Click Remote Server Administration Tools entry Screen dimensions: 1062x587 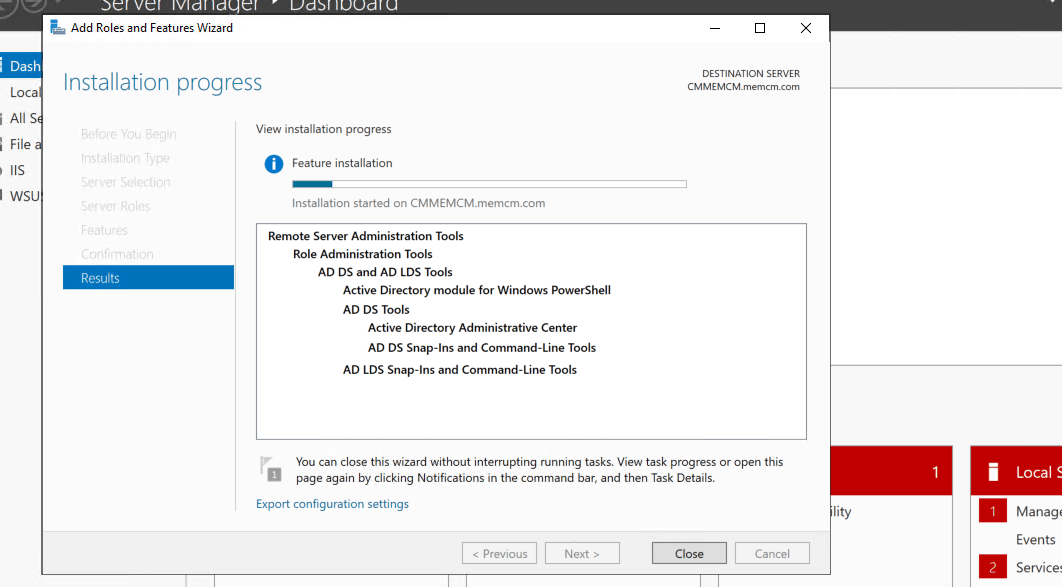click(x=366, y=236)
